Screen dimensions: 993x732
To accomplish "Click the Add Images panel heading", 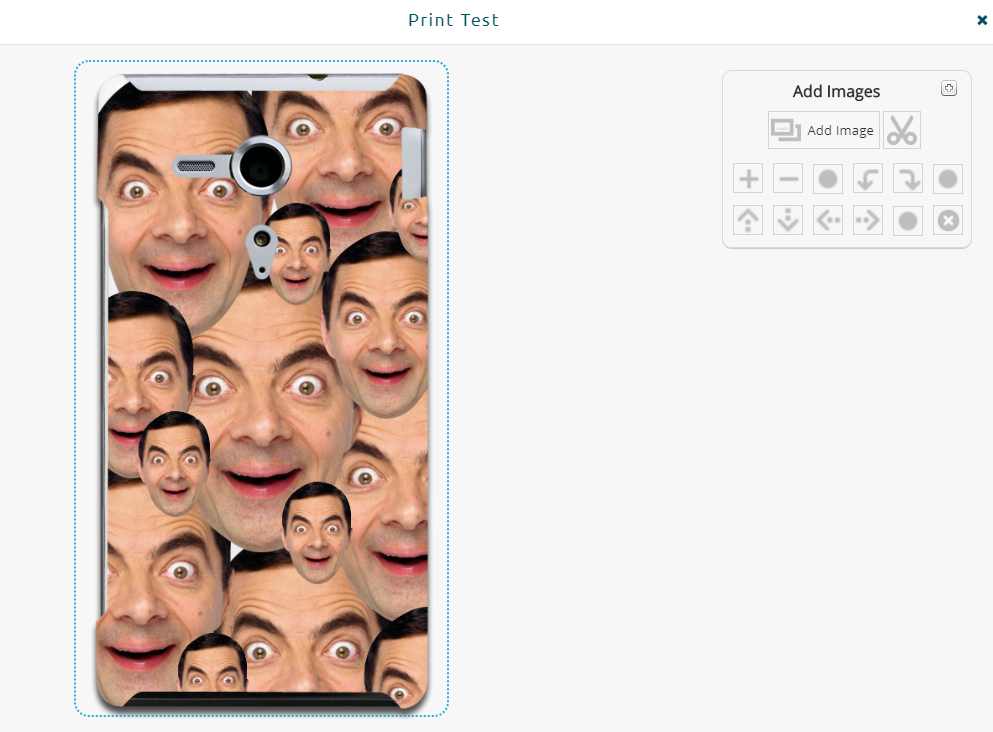I will click(x=836, y=92).
